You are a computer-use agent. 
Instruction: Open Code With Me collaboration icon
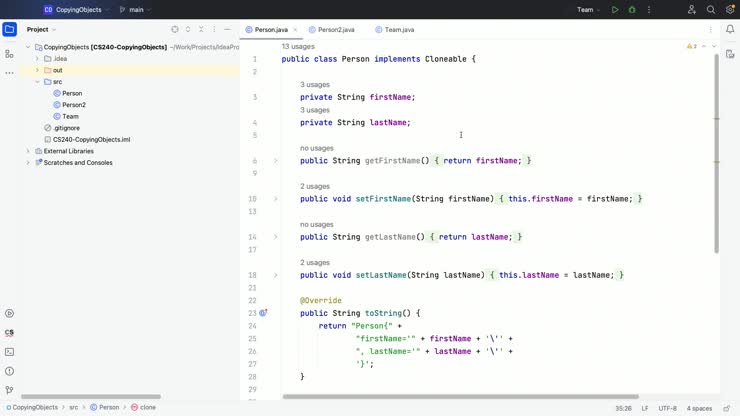click(692, 9)
